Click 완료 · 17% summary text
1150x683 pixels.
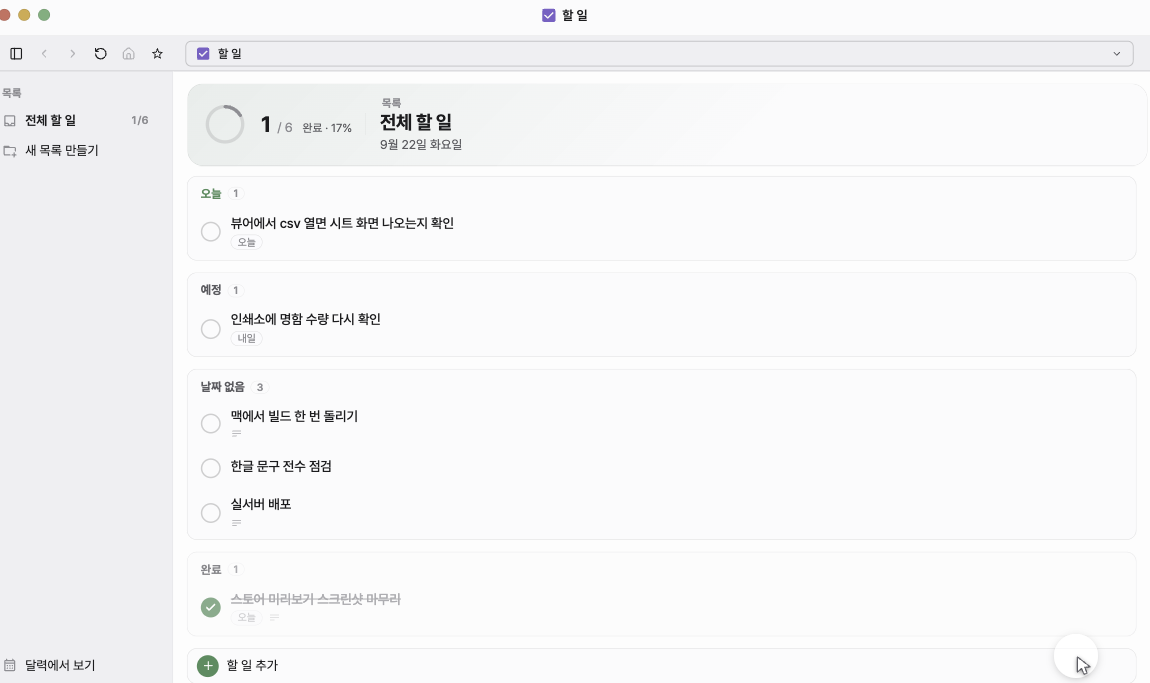point(327,128)
